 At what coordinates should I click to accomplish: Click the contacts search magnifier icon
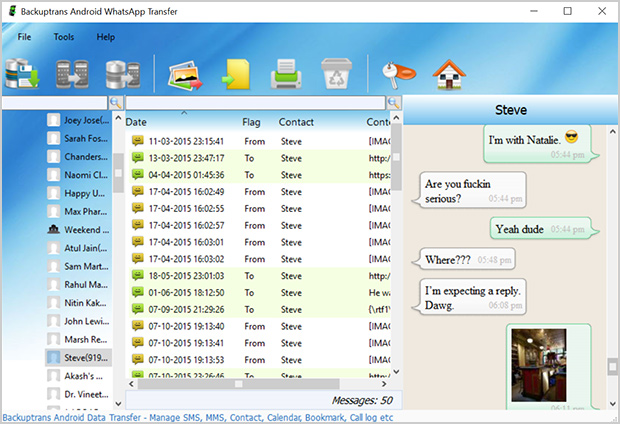tap(116, 103)
